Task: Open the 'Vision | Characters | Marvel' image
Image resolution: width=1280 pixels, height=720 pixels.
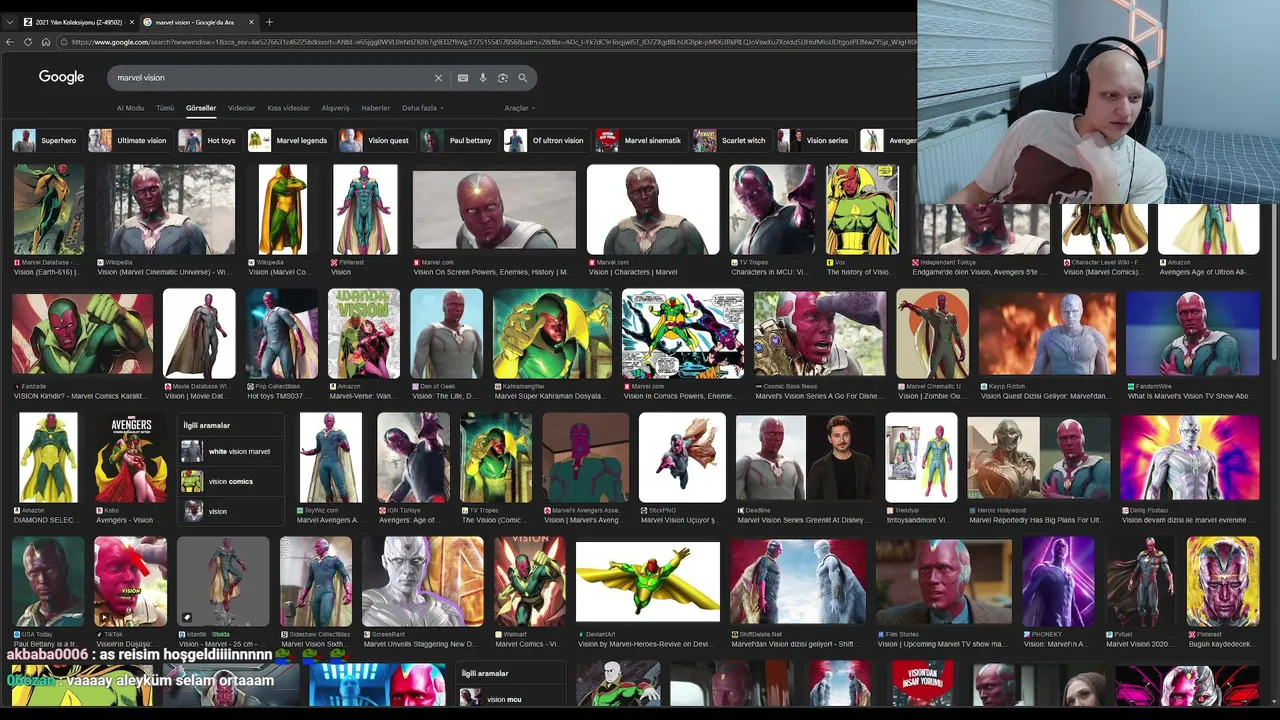Action: (653, 209)
